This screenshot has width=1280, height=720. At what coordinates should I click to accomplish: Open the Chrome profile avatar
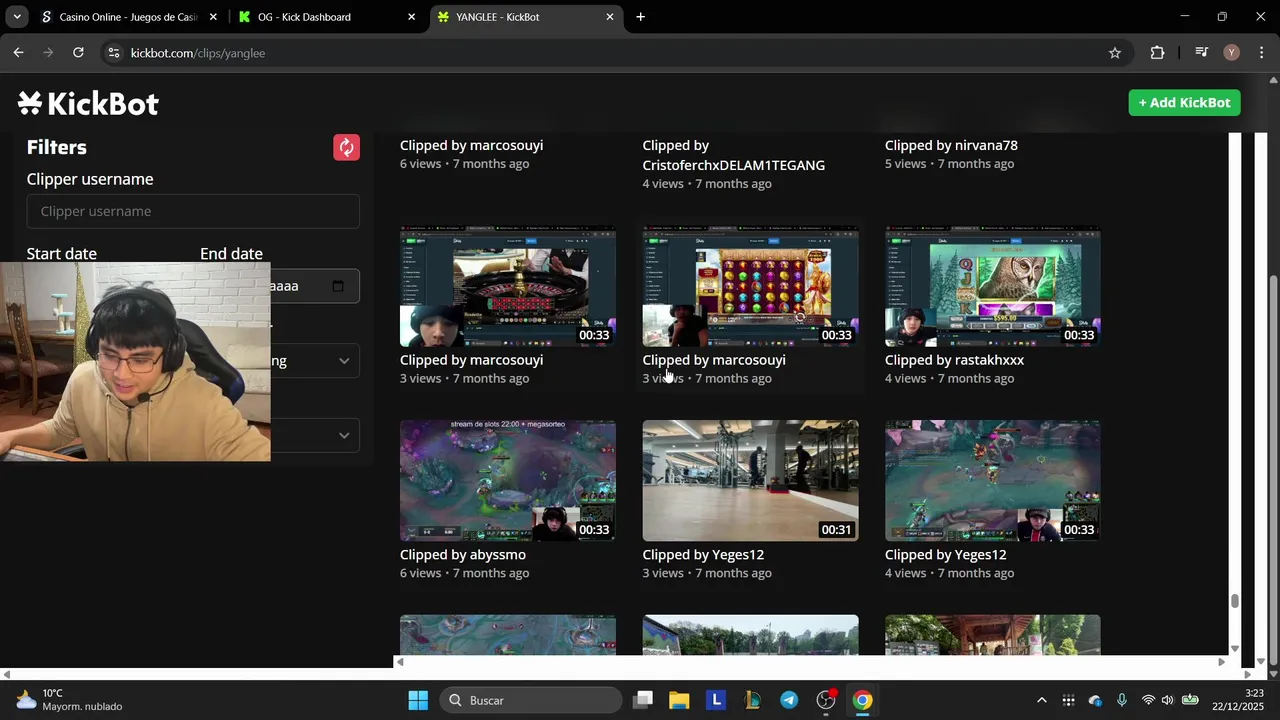[x=1231, y=53]
